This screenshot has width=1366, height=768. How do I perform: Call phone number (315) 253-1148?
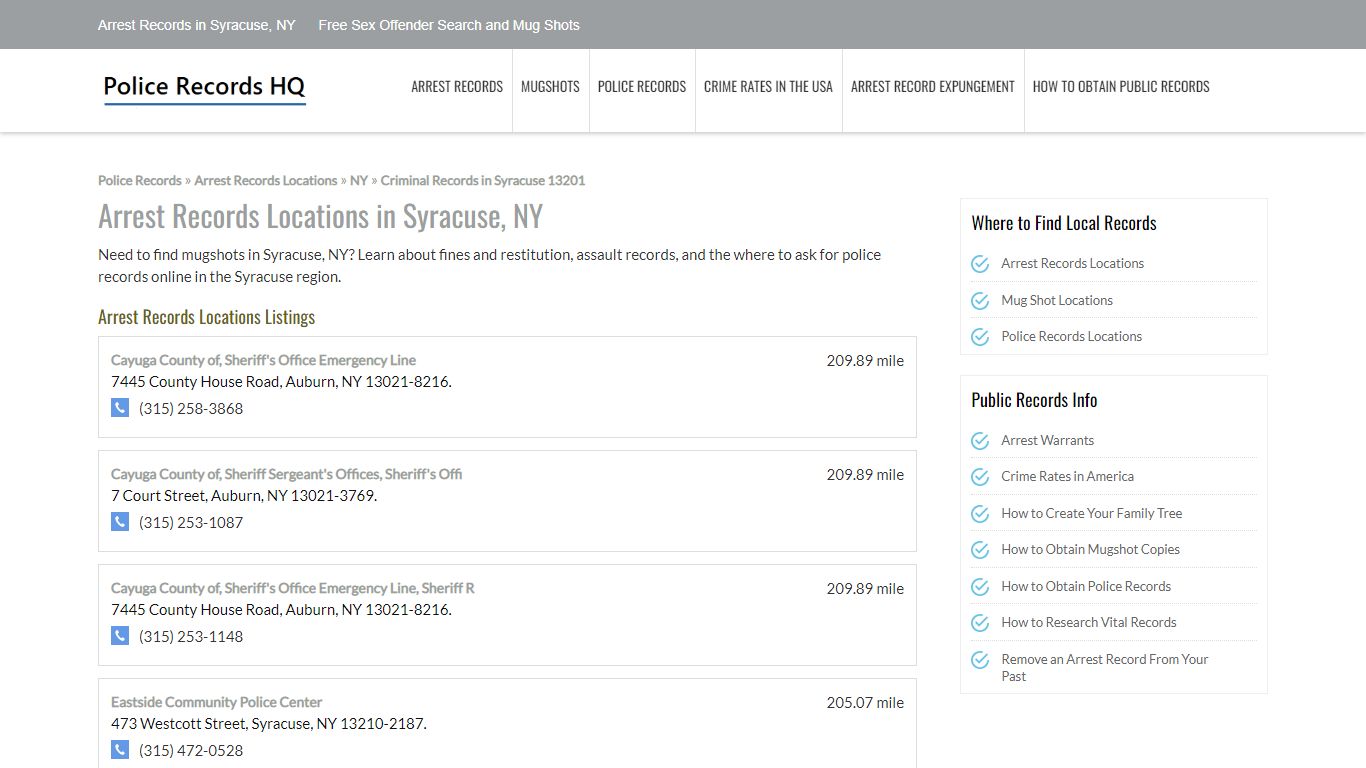pos(191,636)
